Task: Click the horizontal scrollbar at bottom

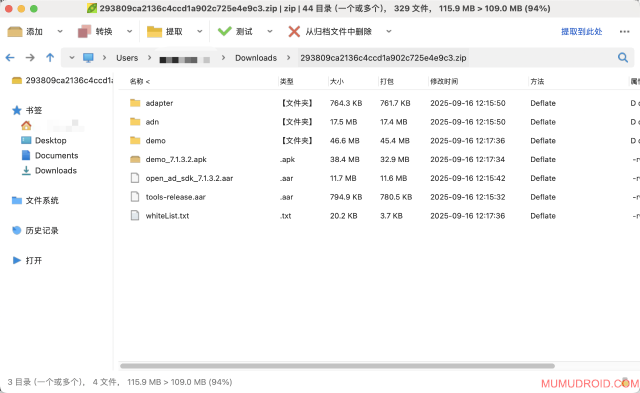Action: 337,366
